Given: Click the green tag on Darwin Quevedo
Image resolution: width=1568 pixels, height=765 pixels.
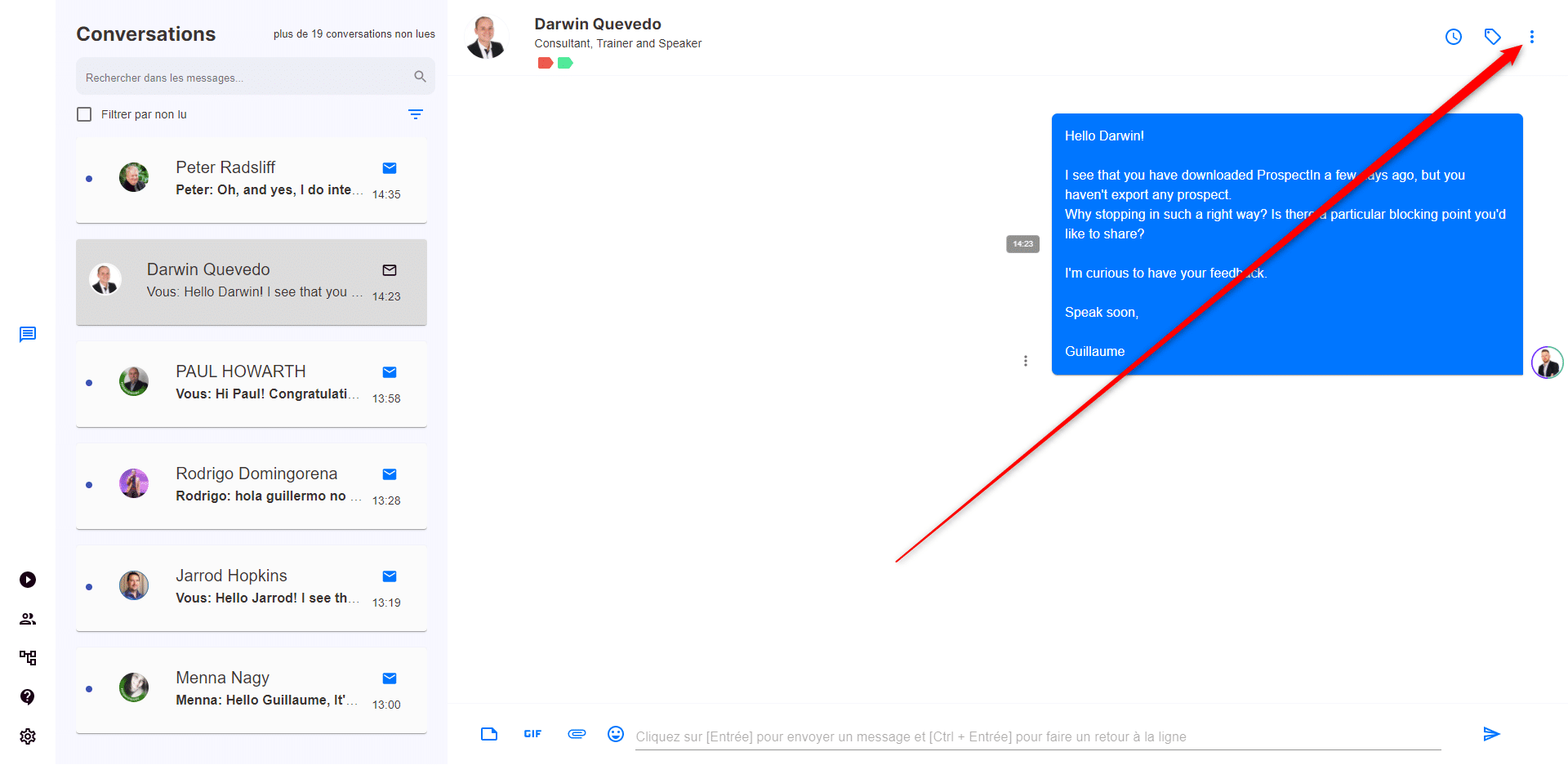Looking at the screenshot, I should click(565, 63).
